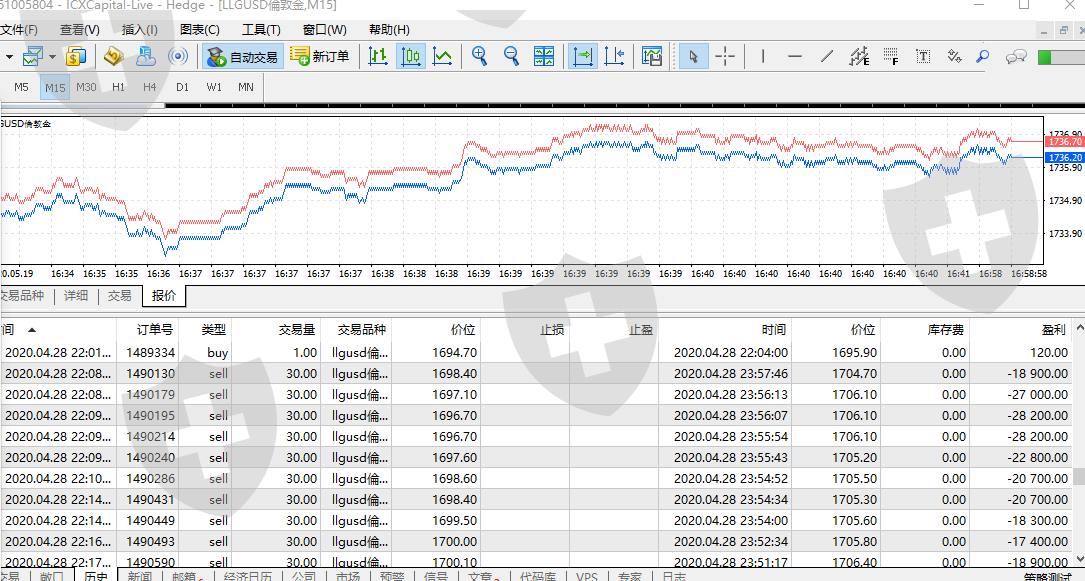
Task: Select the H1 timeframe button
Action: click(119, 87)
